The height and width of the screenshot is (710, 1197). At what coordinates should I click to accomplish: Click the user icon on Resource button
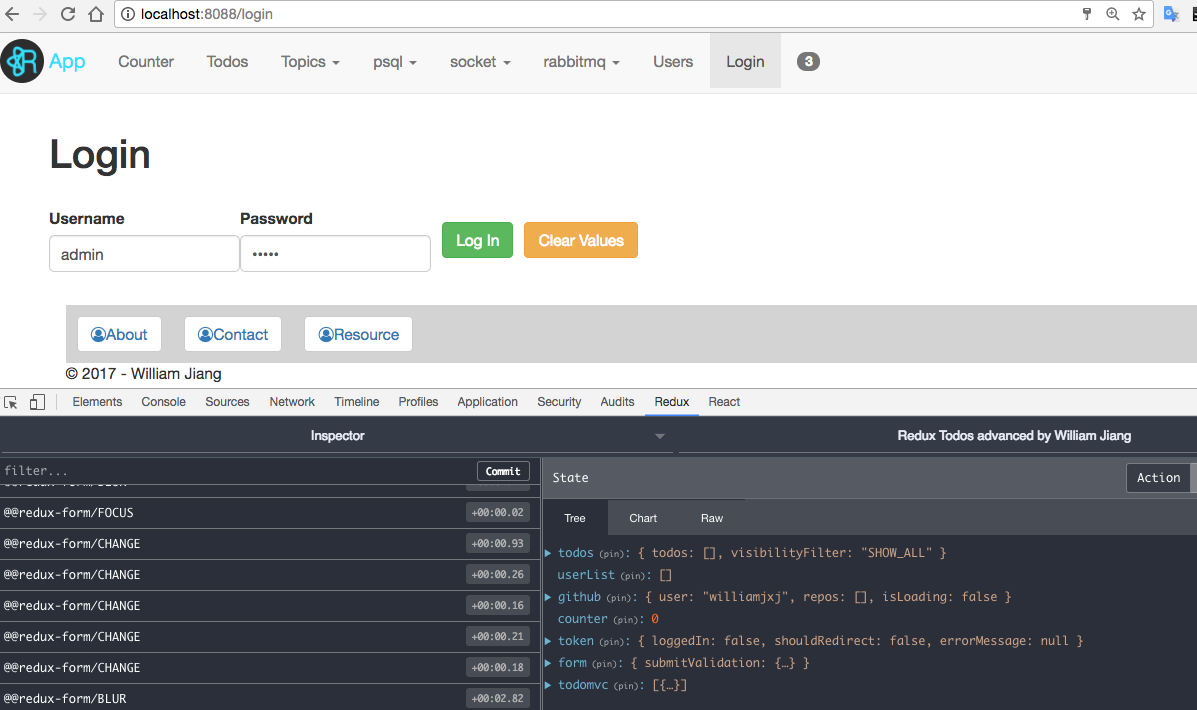[x=325, y=334]
